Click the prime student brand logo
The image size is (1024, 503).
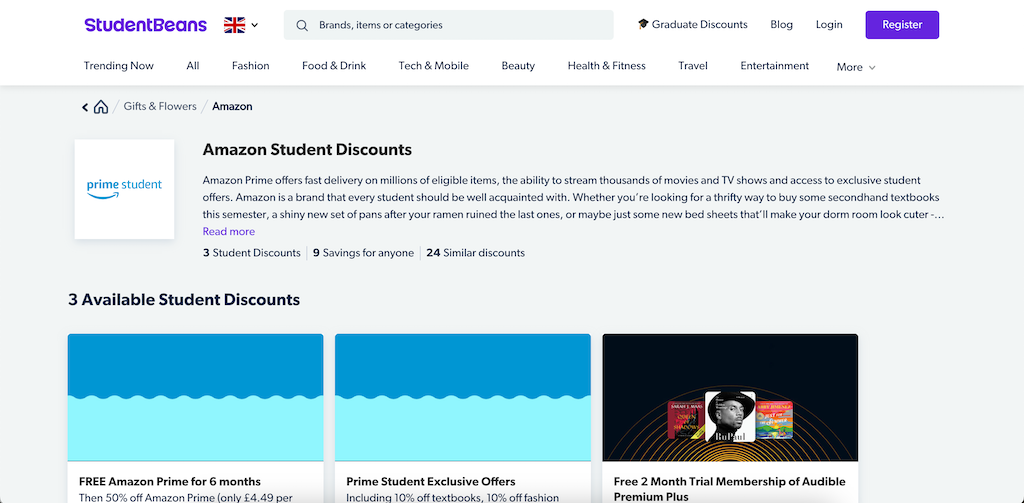[124, 189]
